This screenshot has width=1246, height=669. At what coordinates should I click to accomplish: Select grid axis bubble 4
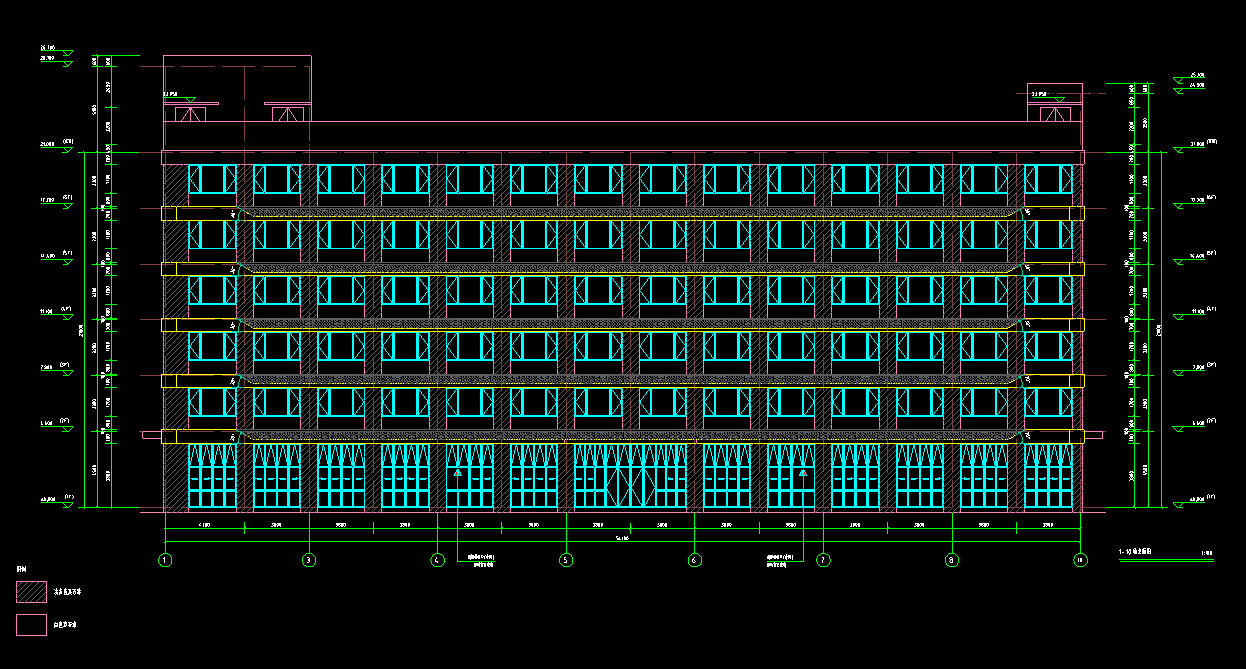[437, 560]
